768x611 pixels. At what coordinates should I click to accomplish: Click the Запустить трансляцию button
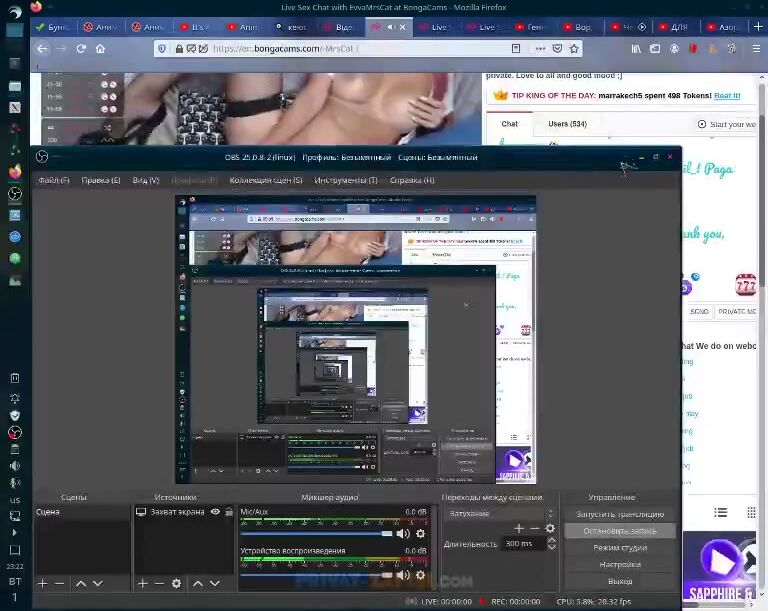(x=620, y=514)
